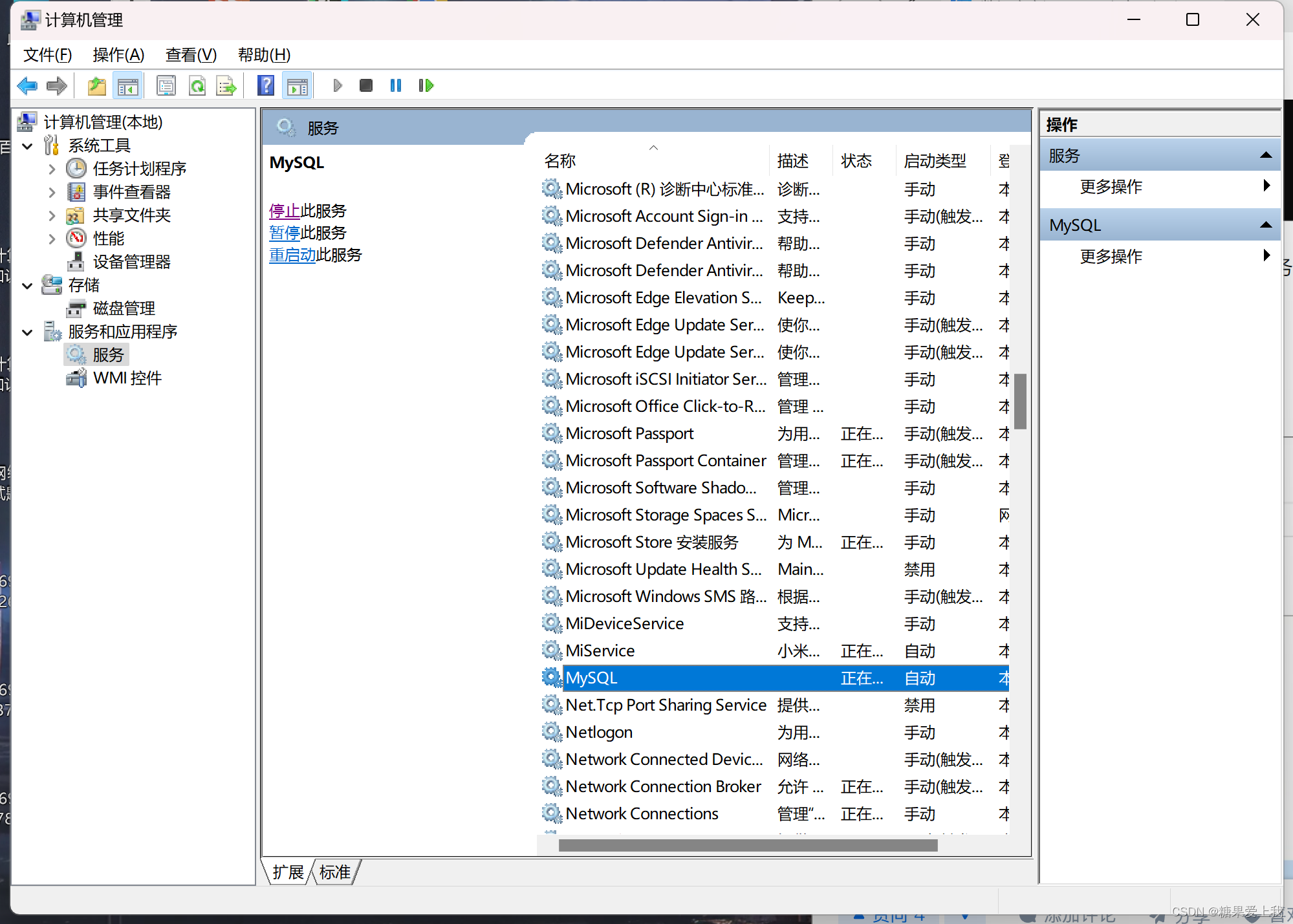Image resolution: width=1293 pixels, height=924 pixels.
Task: Open the 操作(A) menu
Action: tap(118, 55)
